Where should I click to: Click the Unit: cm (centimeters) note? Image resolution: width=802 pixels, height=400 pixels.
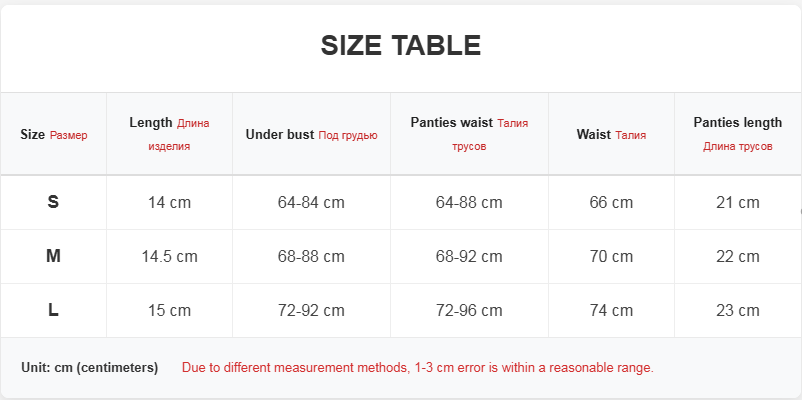click(90, 367)
